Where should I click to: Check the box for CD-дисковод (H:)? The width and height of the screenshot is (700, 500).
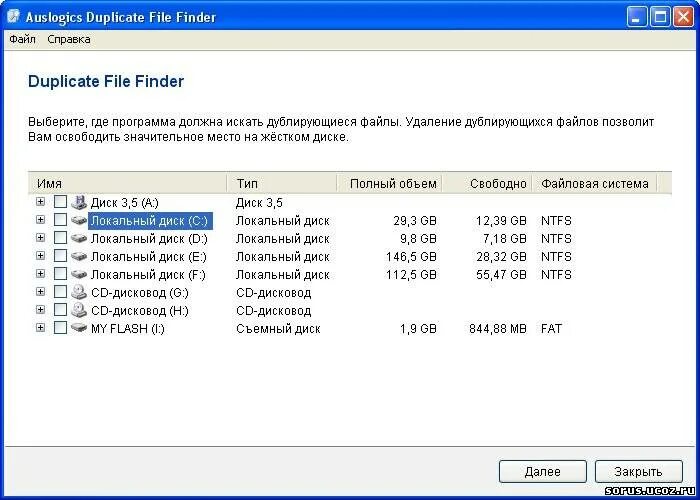click(x=60, y=309)
